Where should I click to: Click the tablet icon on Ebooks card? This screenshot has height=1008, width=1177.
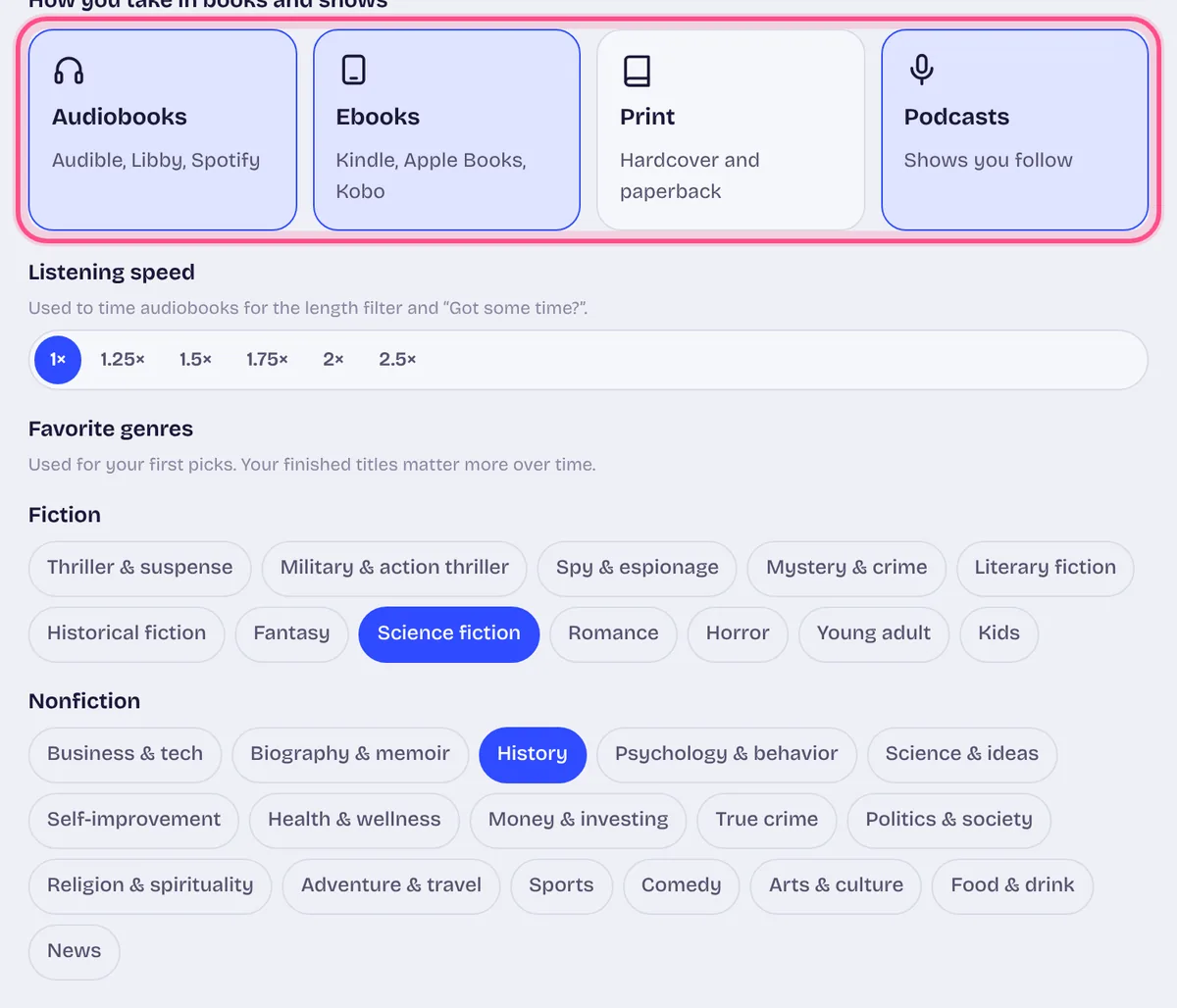click(353, 71)
